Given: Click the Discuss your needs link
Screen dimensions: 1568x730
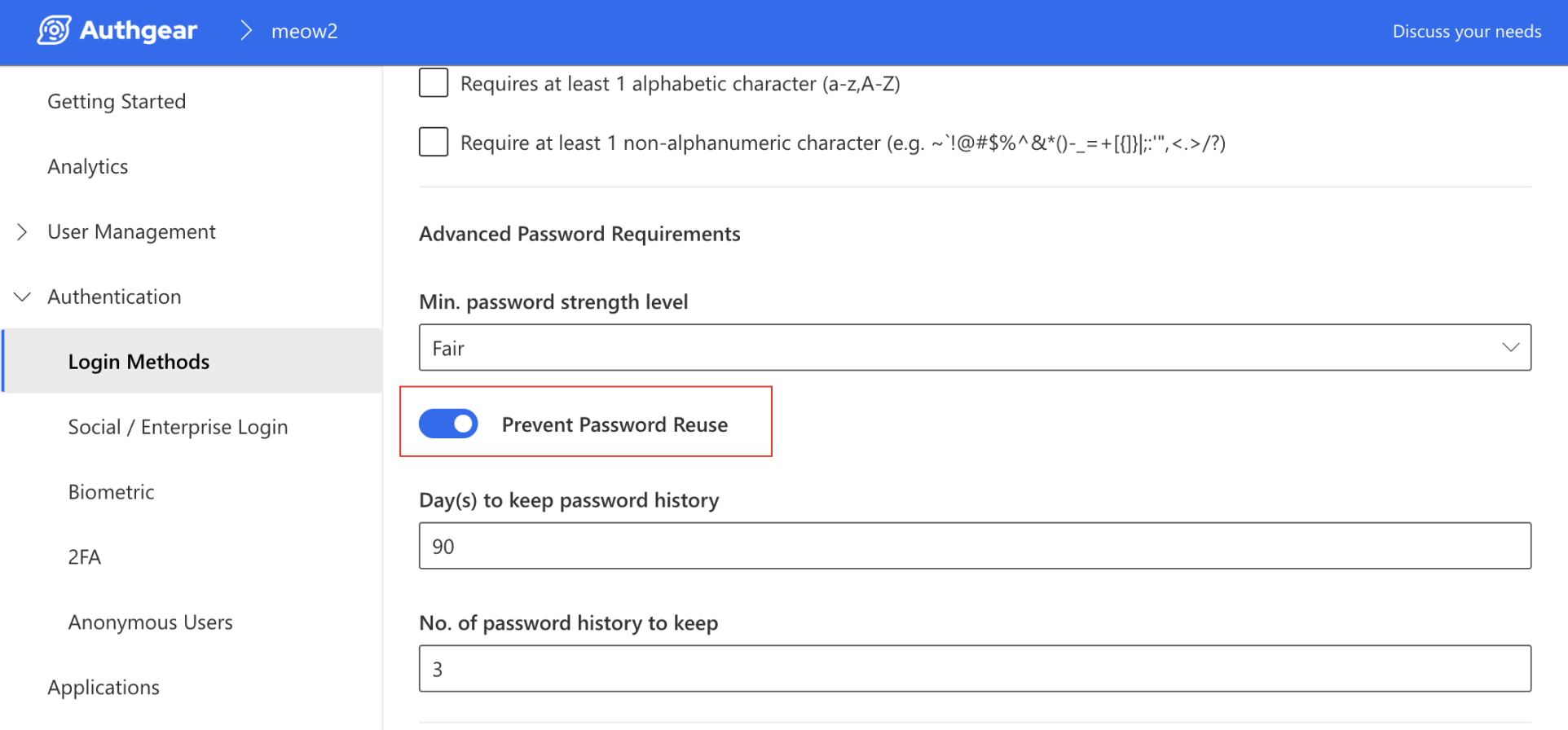Looking at the screenshot, I should point(1466,32).
